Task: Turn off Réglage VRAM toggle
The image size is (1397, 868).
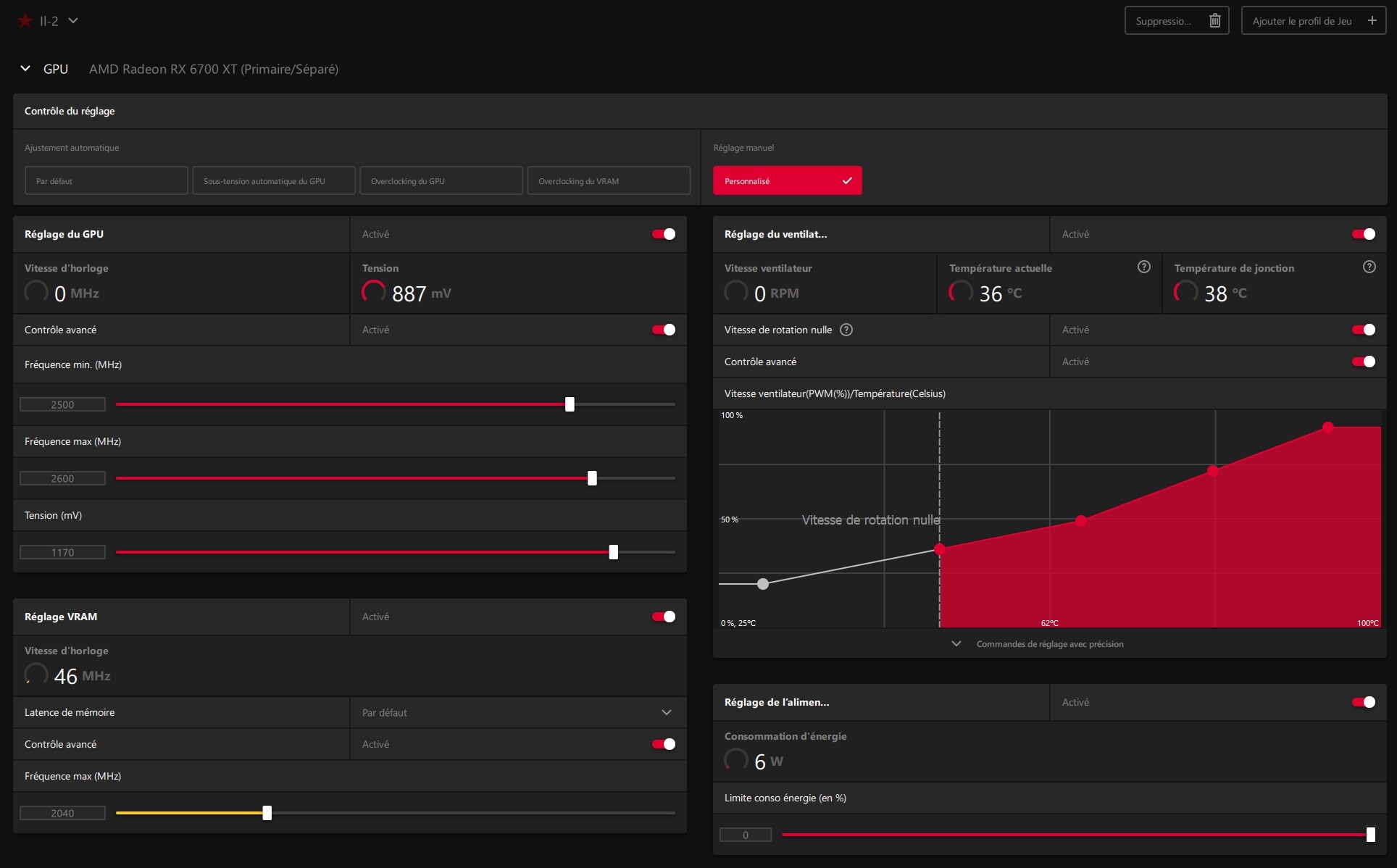Action: point(663,617)
